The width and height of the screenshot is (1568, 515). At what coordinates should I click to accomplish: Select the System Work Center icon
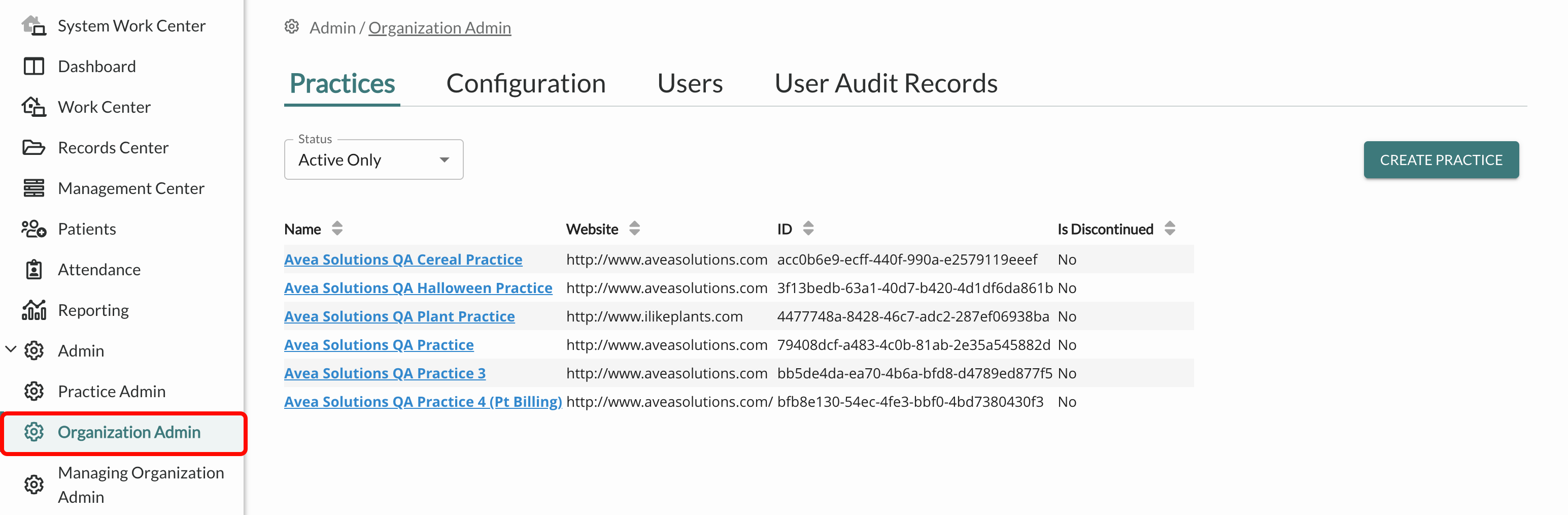tap(34, 24)
